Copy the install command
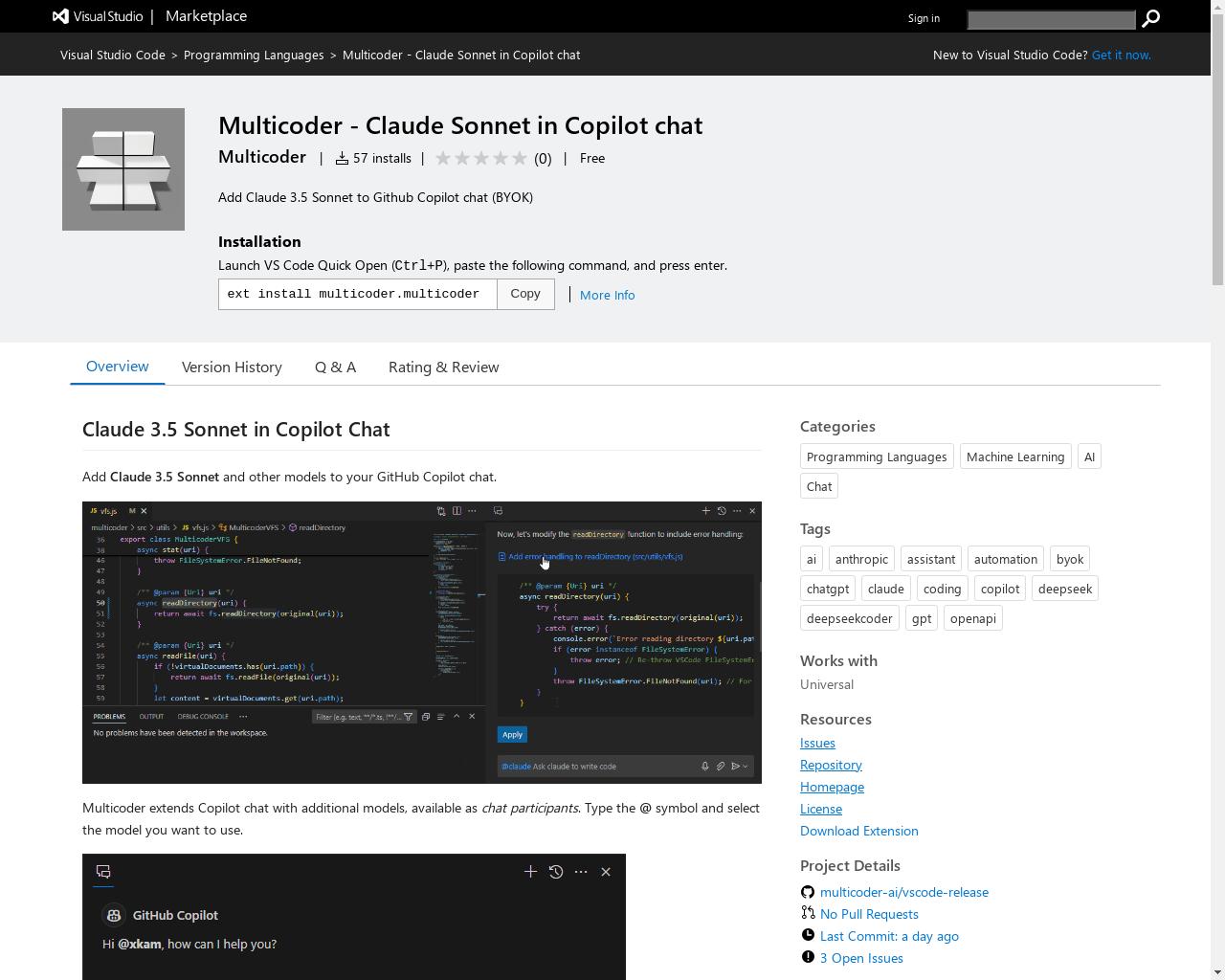The width and height of the screenshot is (1225, 980). click(x=525, y=294)
